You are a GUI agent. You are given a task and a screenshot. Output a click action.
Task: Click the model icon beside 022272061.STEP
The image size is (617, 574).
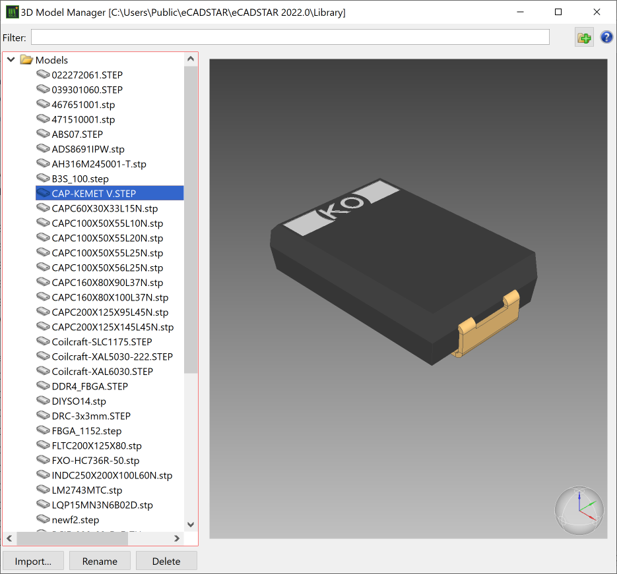43,74
